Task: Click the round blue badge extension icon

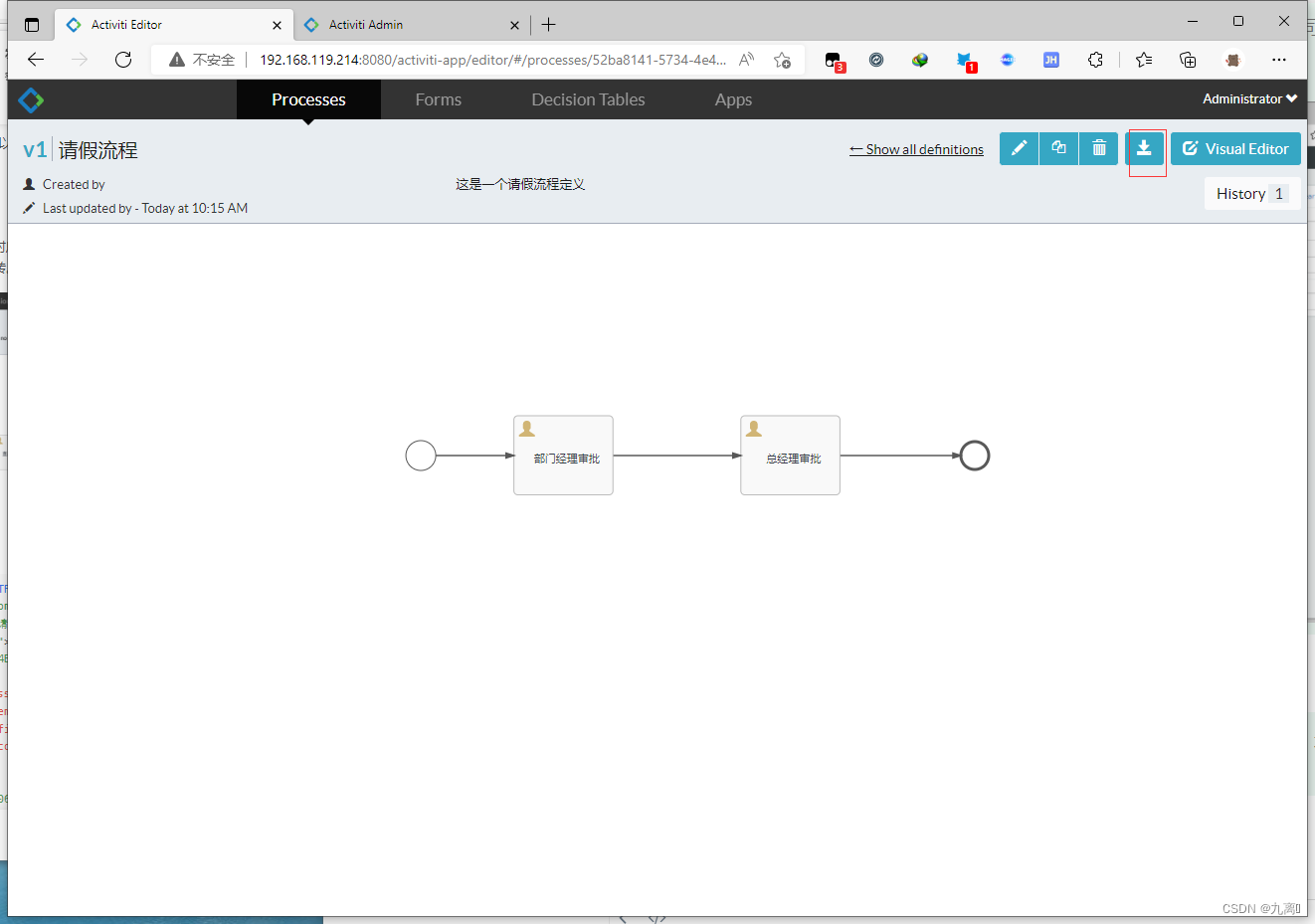Action: 1008,60
